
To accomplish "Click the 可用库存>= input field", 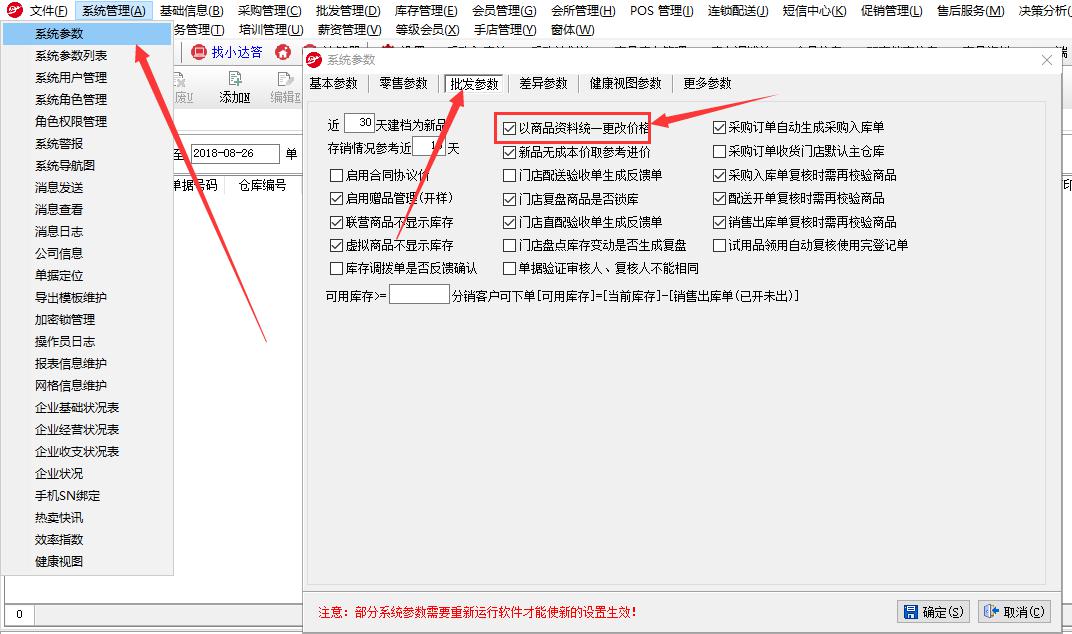I will [x=419, y=295].
